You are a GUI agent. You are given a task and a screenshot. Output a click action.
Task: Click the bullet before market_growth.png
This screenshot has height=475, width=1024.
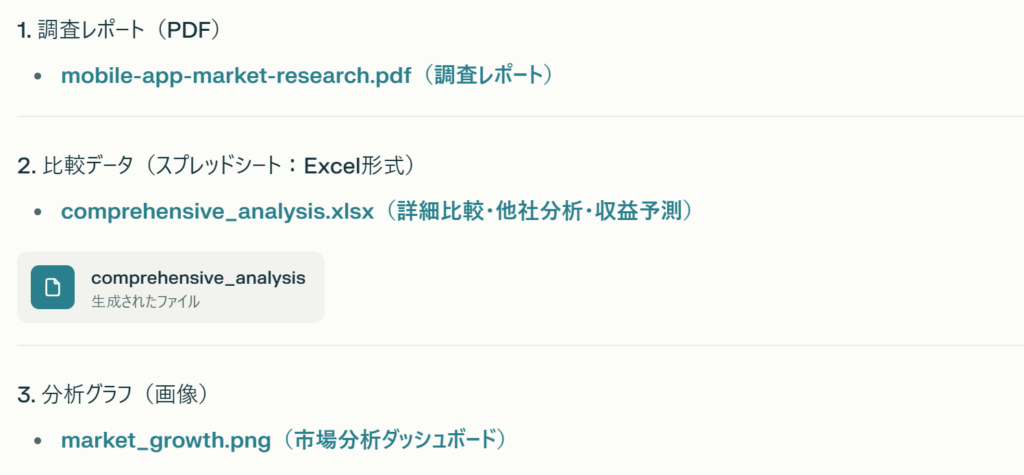pyautogui.click(x=38, y=441)
